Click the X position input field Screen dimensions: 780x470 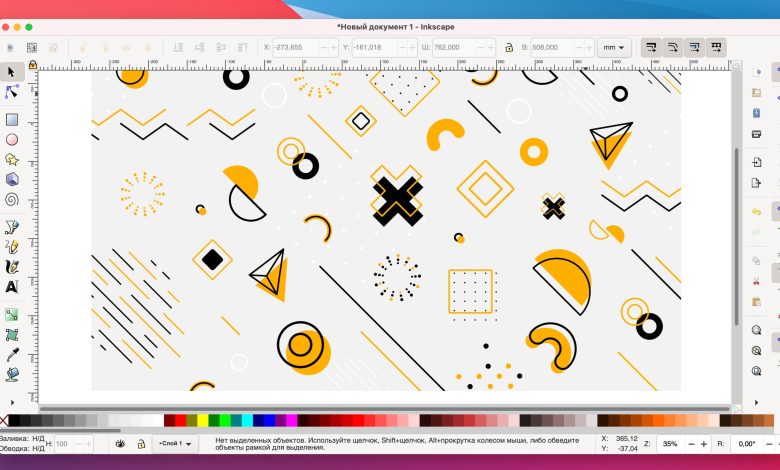[x=296, y=47]
